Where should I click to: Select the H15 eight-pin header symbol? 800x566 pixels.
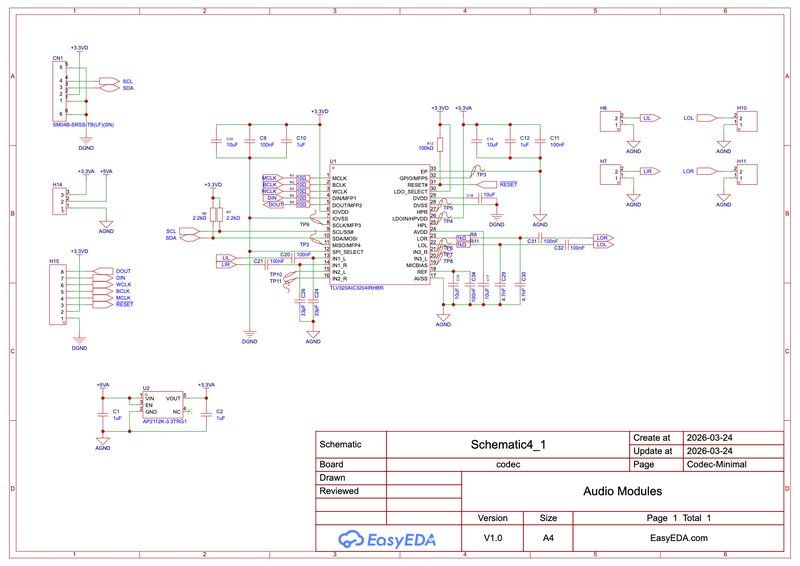(58, 294)
